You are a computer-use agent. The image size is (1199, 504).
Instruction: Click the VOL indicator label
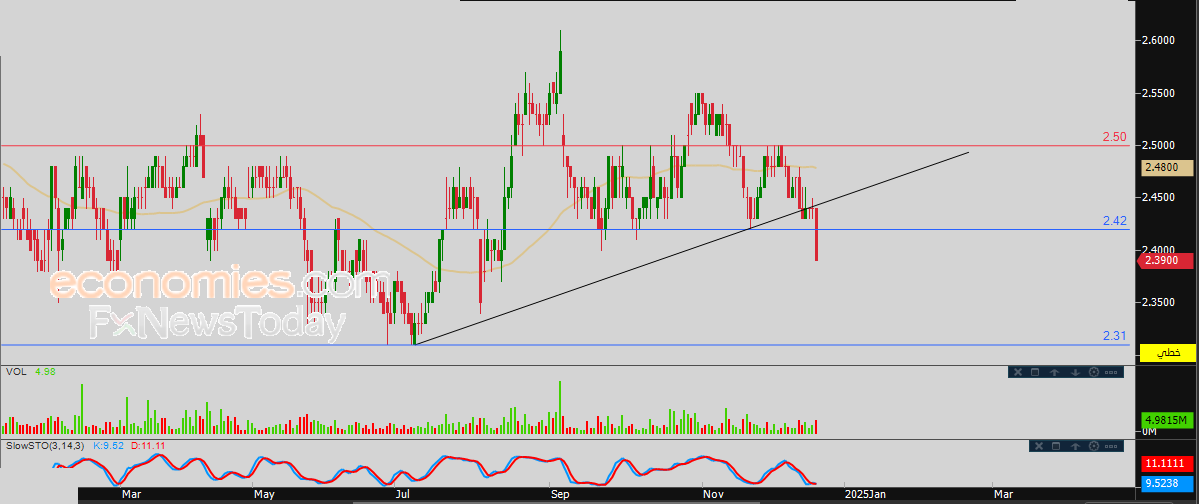(x=15, y=371)
